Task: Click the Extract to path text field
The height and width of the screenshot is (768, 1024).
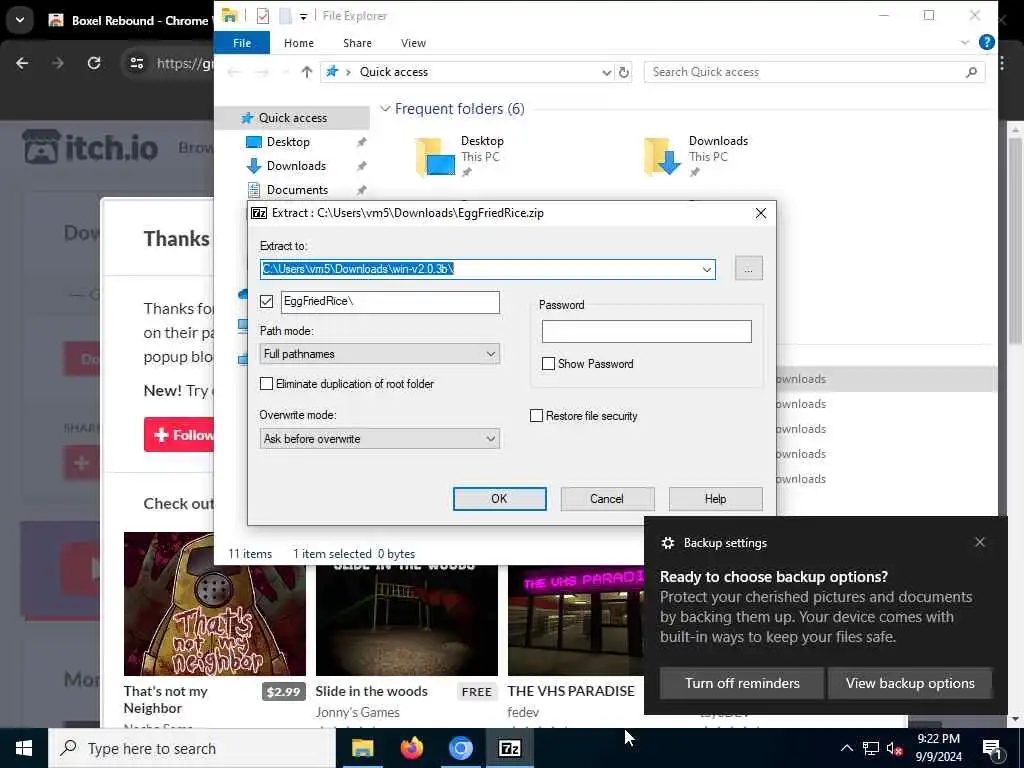Action: point(479,269)
